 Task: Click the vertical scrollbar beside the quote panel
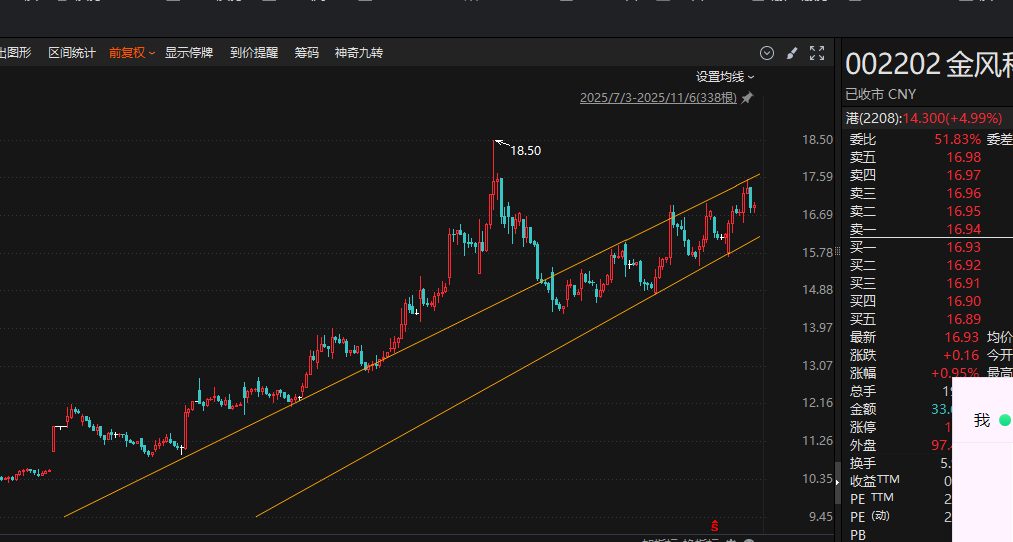coord(838,483)
